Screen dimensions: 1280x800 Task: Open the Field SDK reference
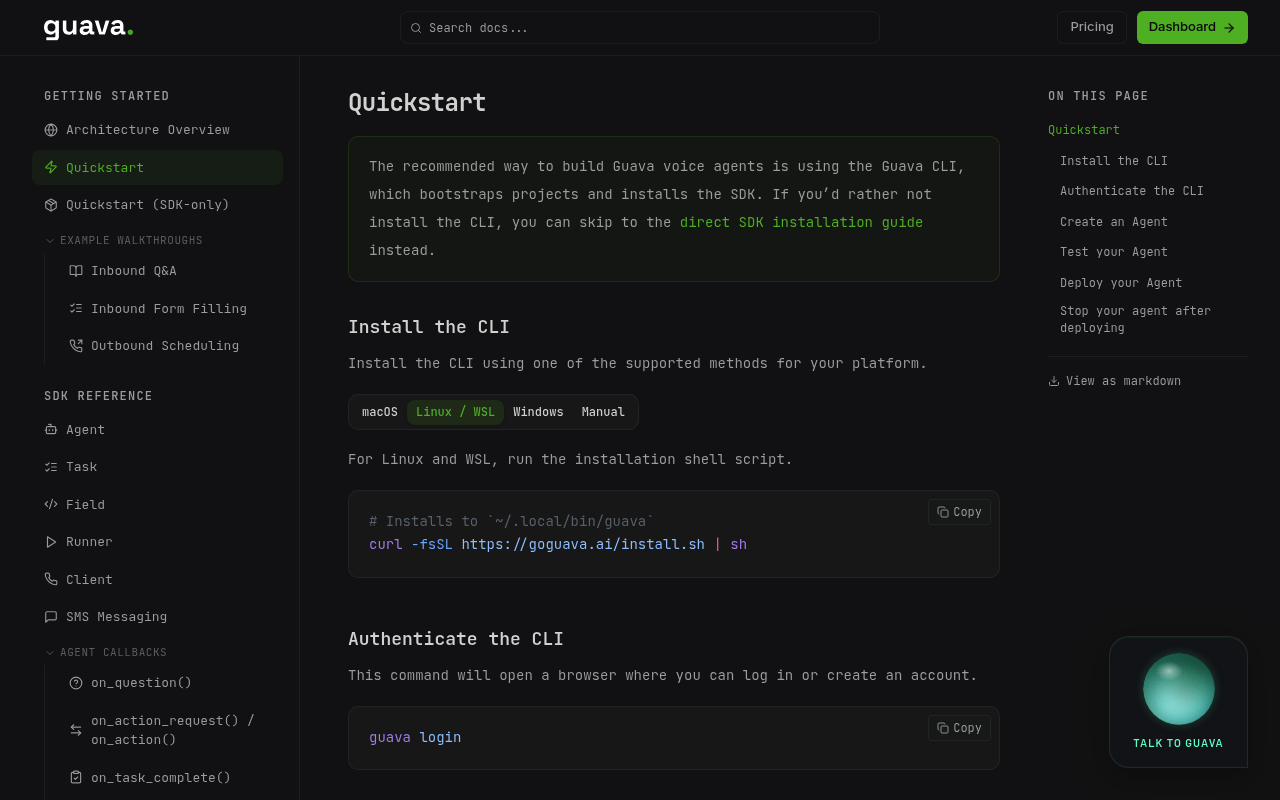pos(157,504)
